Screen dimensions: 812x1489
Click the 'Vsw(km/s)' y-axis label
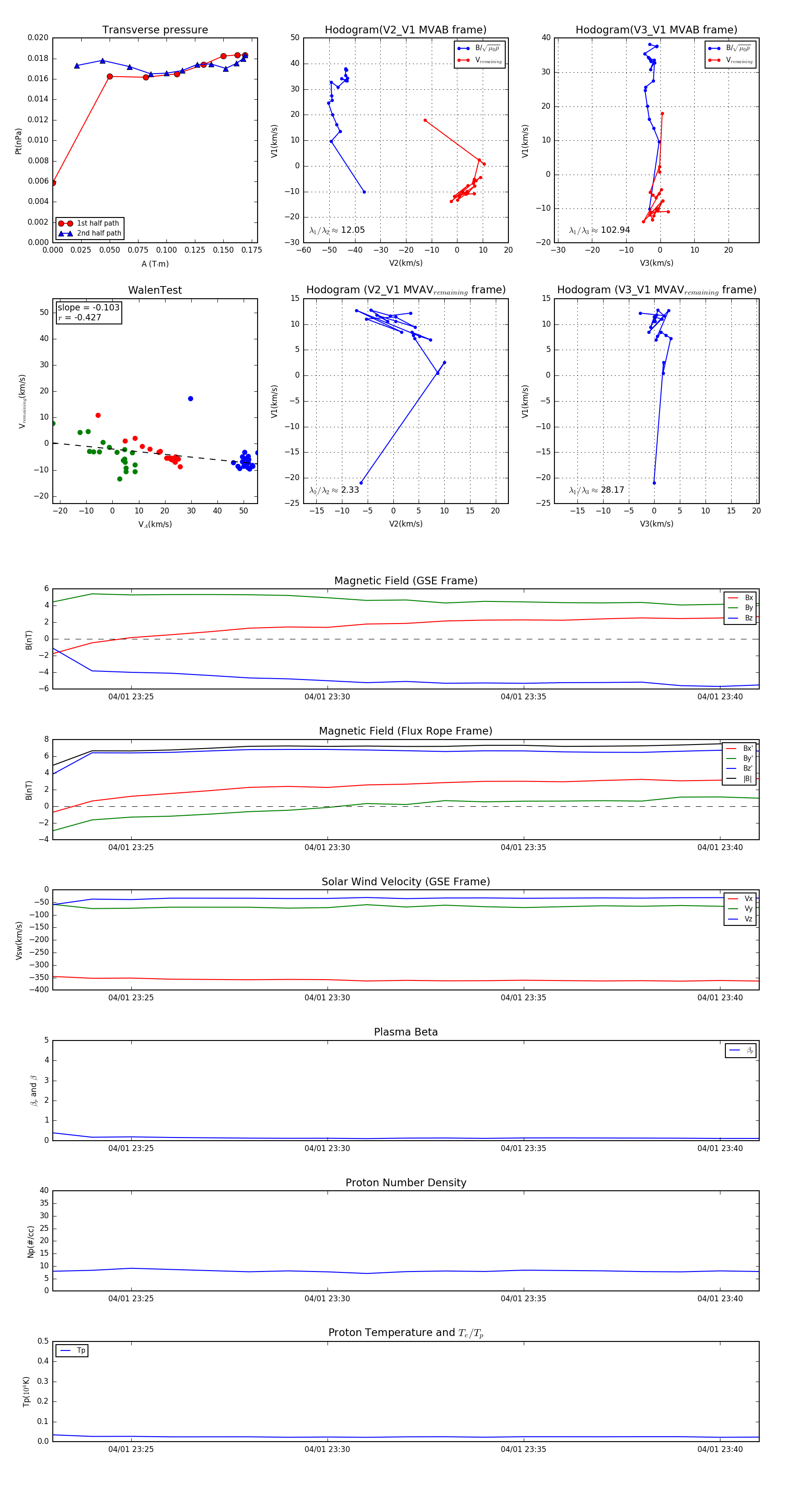point(18,940)
